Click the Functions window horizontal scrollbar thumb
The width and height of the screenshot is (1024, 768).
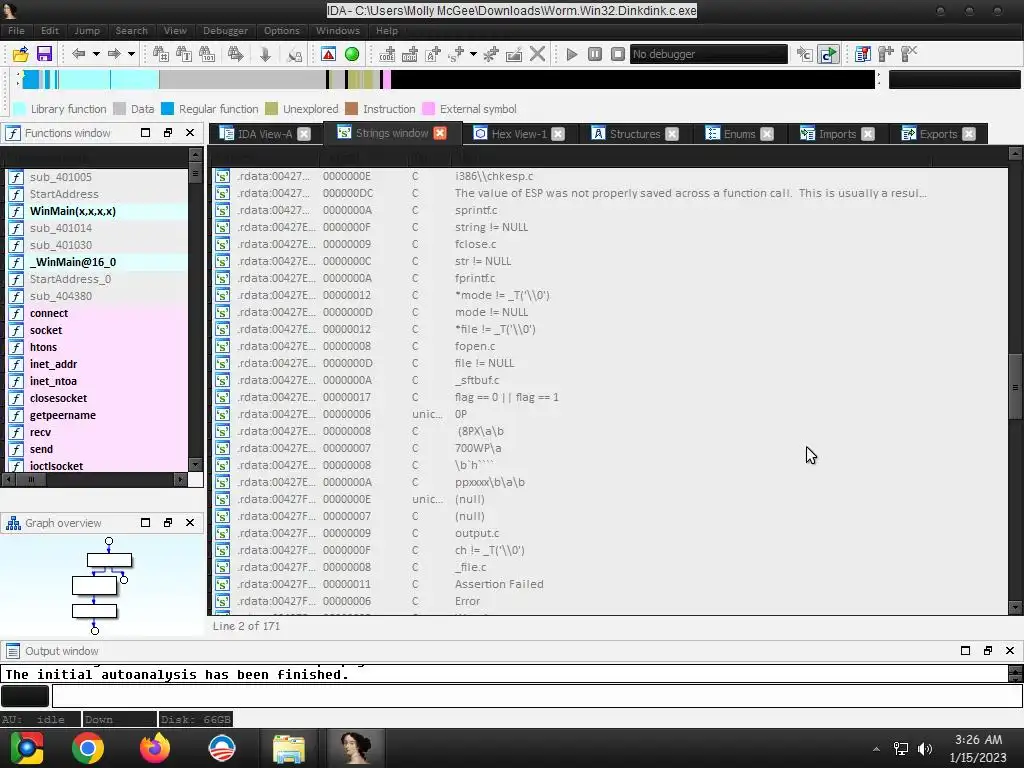tap(30, 479)
